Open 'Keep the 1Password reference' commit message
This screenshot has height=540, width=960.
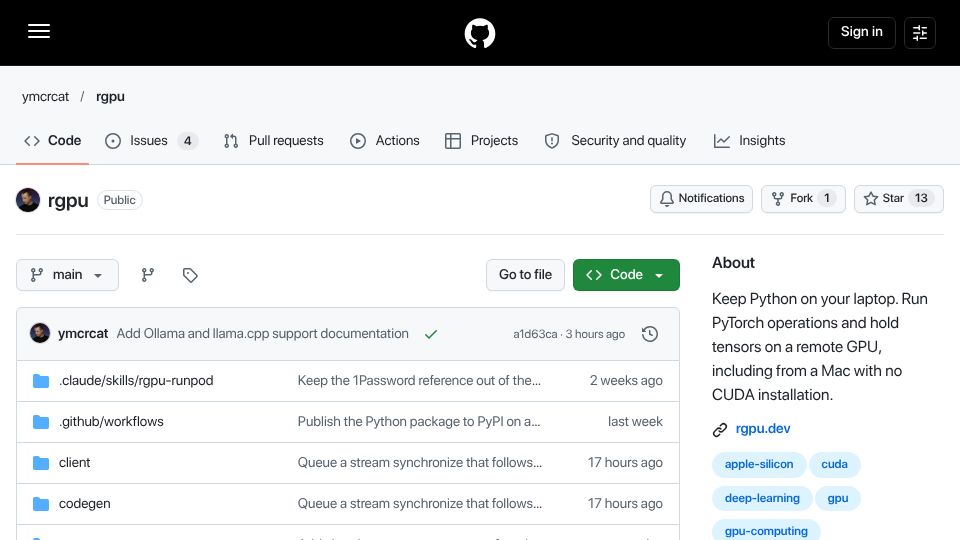(419, 381)
